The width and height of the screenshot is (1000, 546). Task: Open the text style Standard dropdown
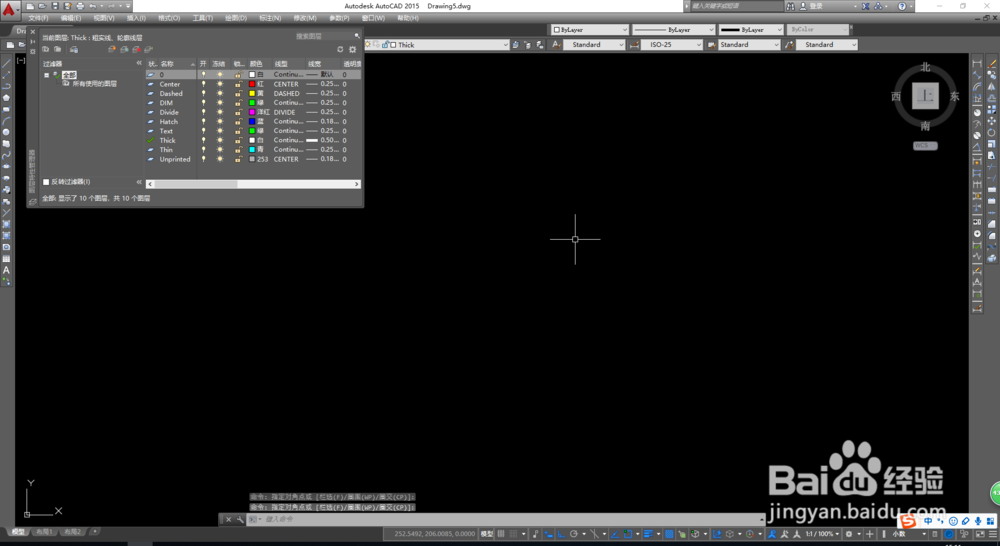[594, 45]
